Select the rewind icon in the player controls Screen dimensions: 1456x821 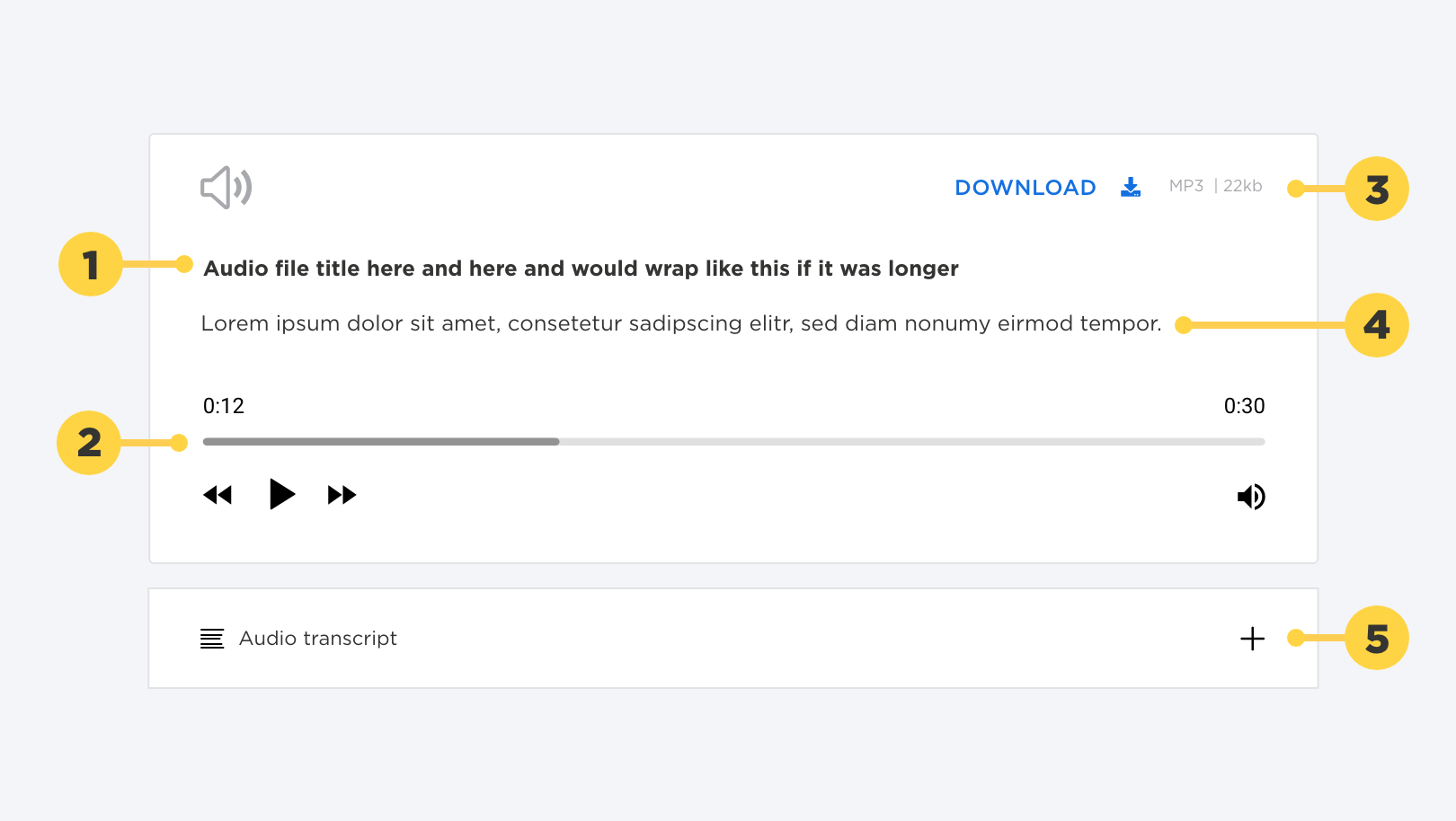(x=218, y=494)
